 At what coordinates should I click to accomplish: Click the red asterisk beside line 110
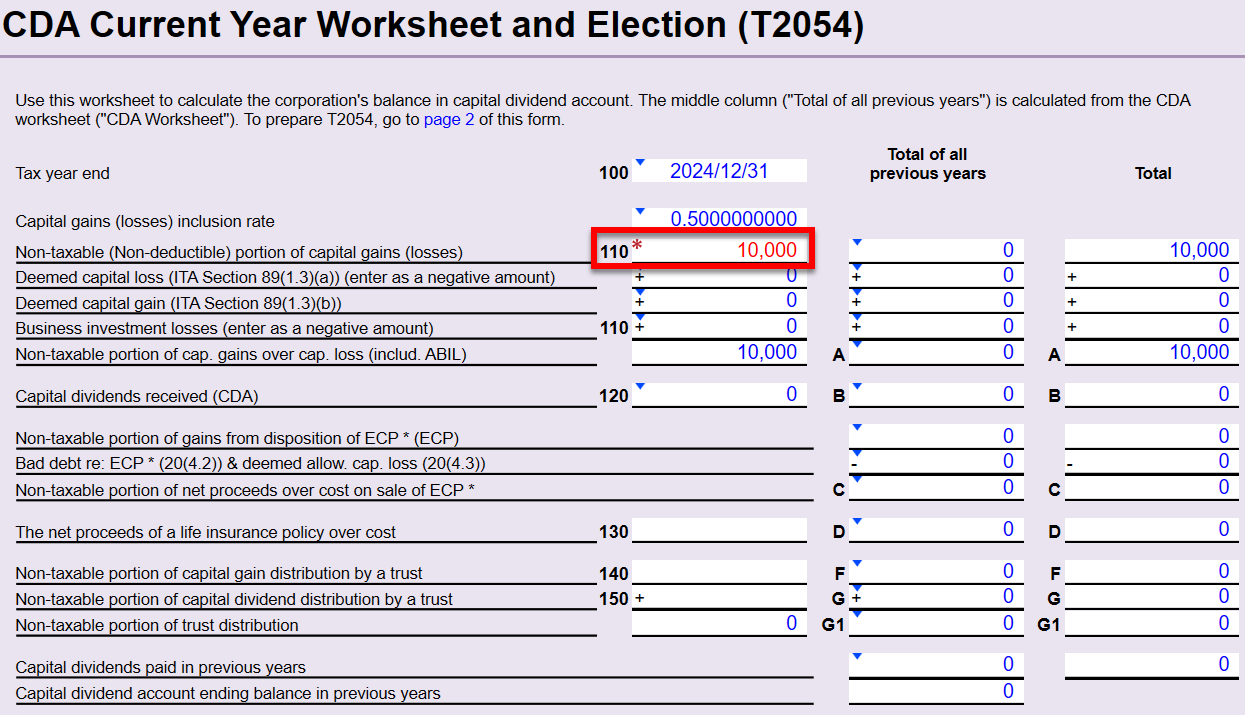click(x=637, y=247)
